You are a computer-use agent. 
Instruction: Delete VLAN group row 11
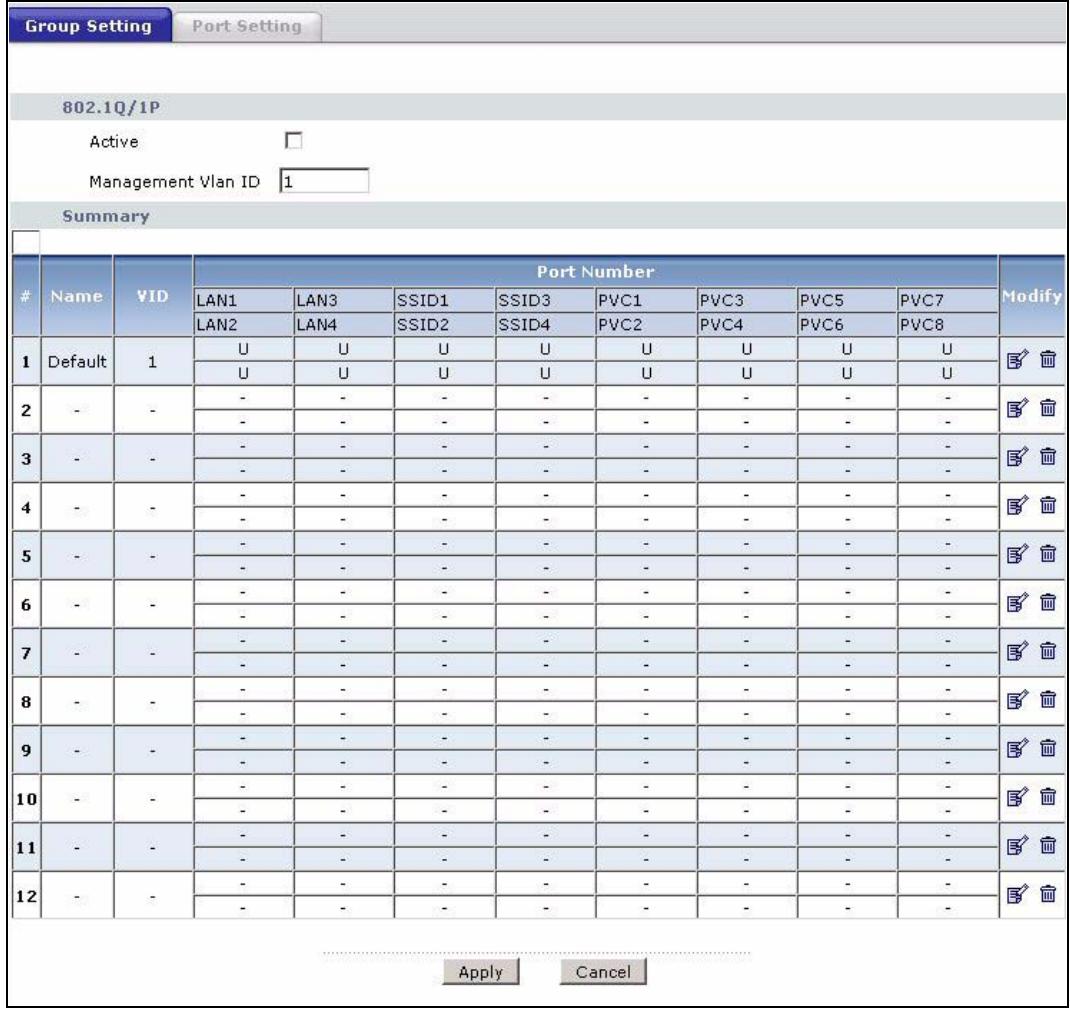1048,846
